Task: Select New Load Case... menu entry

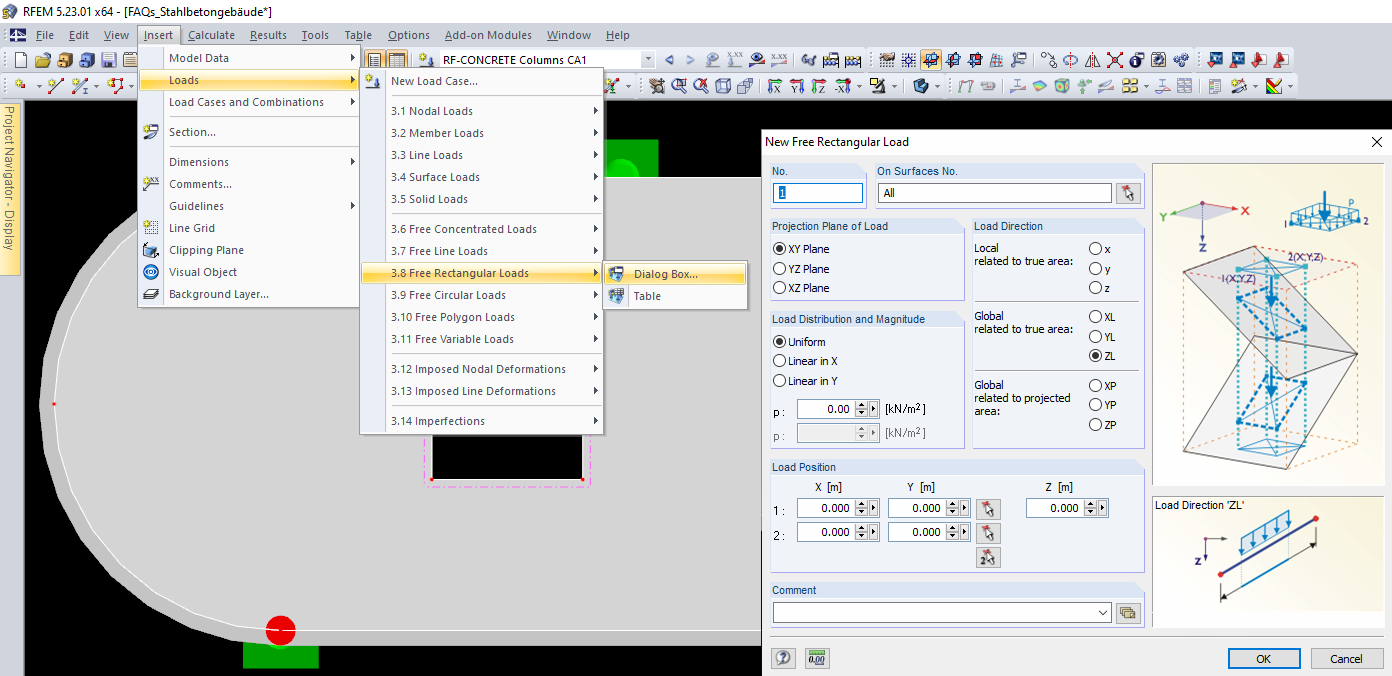Action: click(x=482, y=81)
